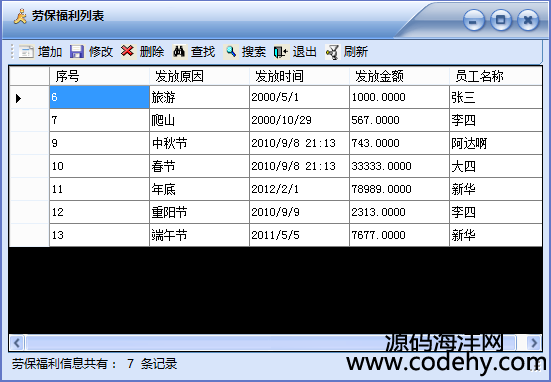Select employee name cell 阿达啊
The image size is (551, 382).
click(496, 143)
